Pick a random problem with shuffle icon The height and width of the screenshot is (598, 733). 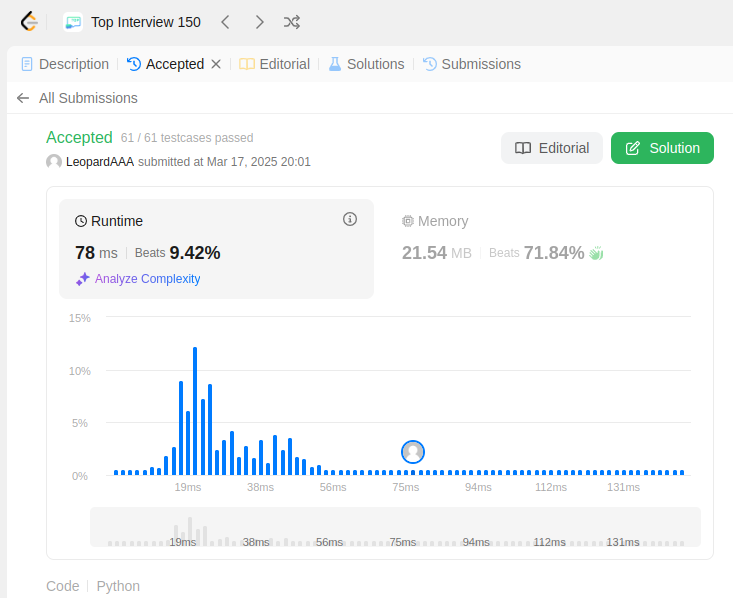tap(292, 22)
